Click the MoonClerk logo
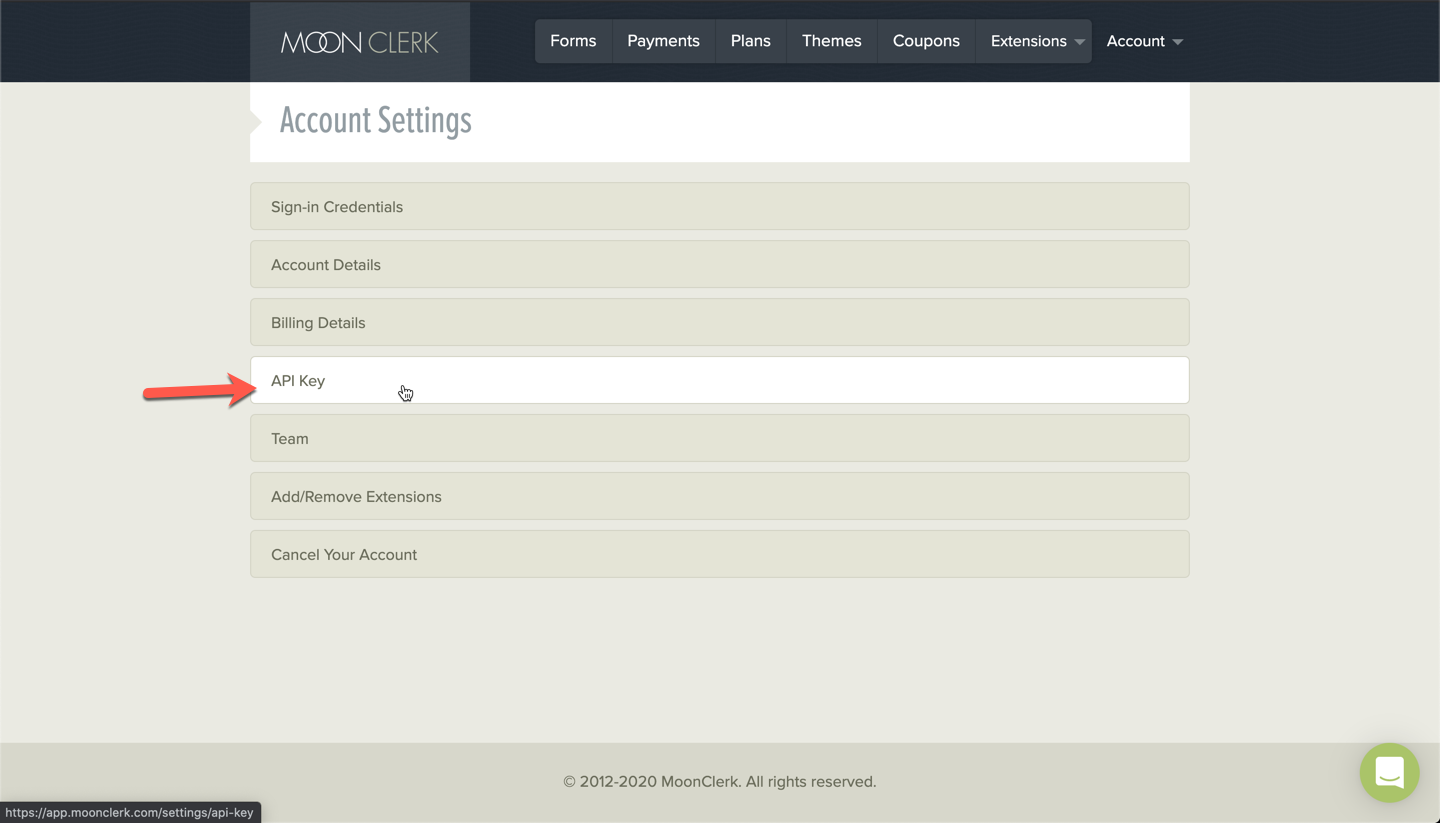1440x823 pixels. coord(360,42)
